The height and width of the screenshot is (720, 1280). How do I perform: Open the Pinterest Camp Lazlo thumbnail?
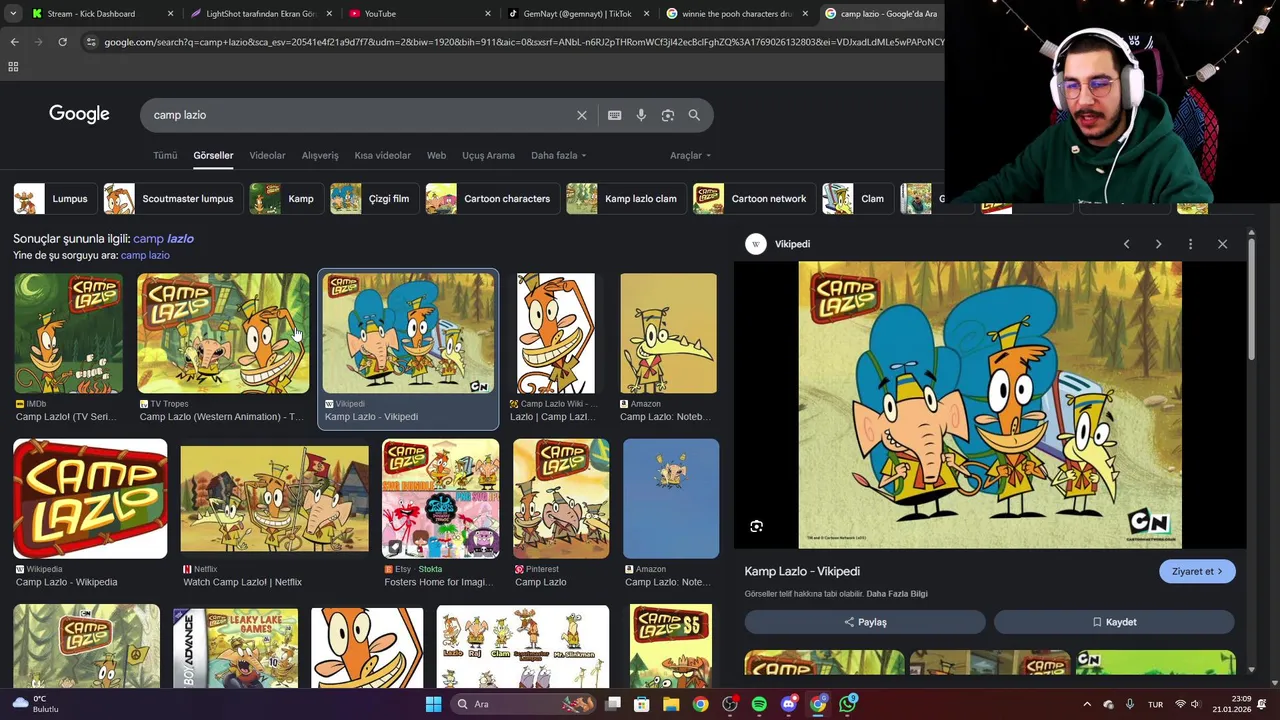pyautogui.click(x=561, y=499)
